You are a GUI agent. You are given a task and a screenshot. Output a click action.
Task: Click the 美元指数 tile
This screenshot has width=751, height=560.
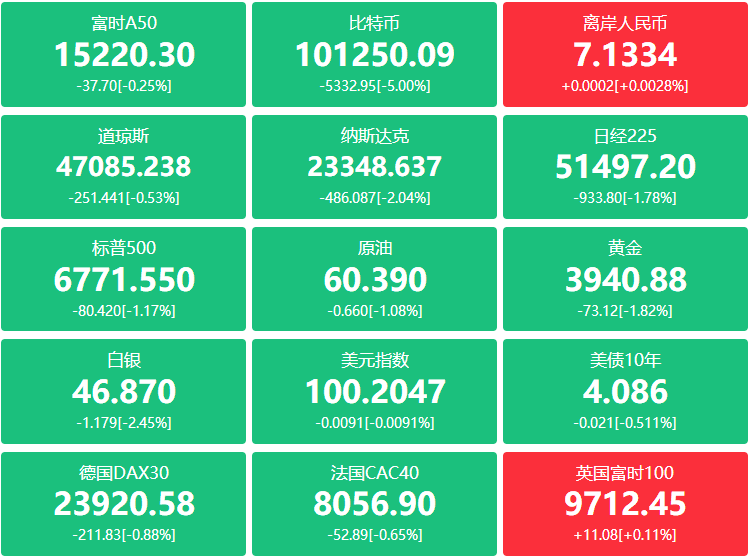374,390
